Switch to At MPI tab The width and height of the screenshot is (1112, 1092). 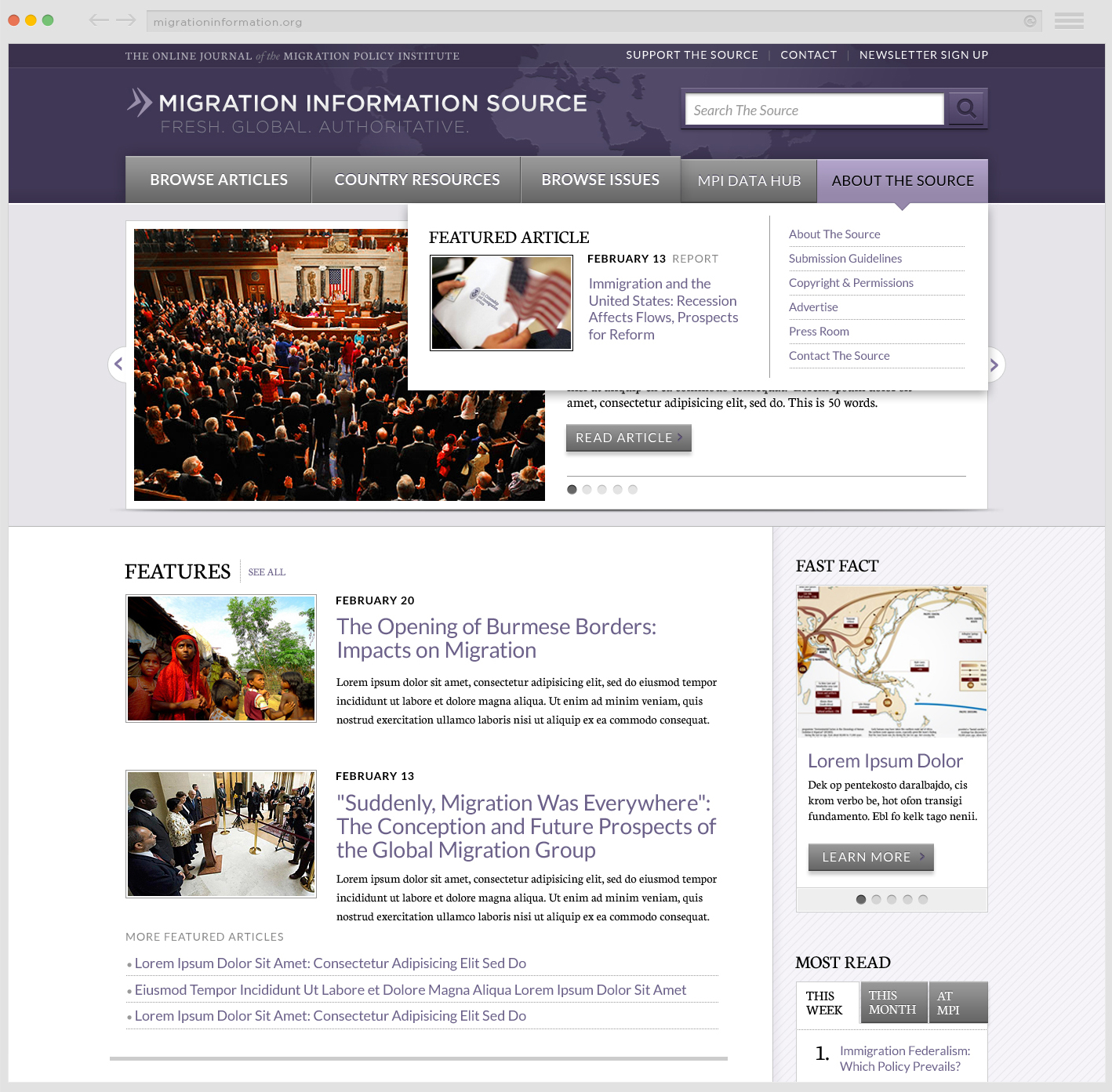pyautogui.click(x=958, y=1003)
